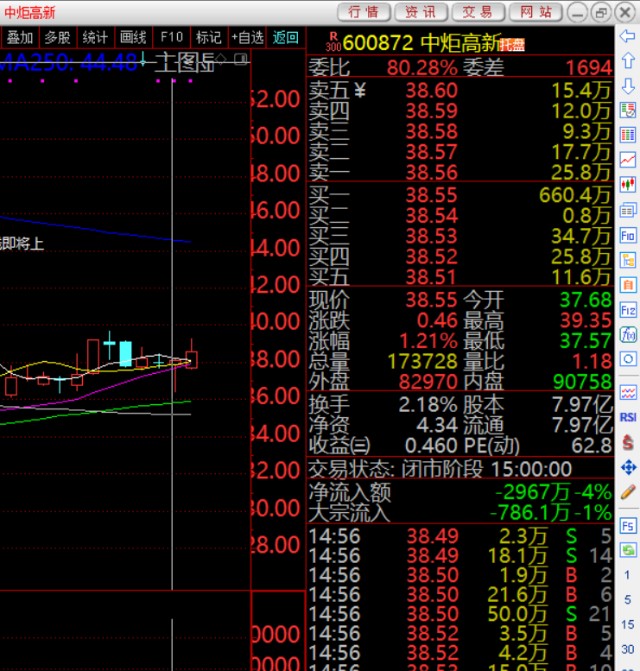Viewport: 640px width, 671px height.
Task: Click the blue four-way move arrows icon
Action: click(628, 467)
